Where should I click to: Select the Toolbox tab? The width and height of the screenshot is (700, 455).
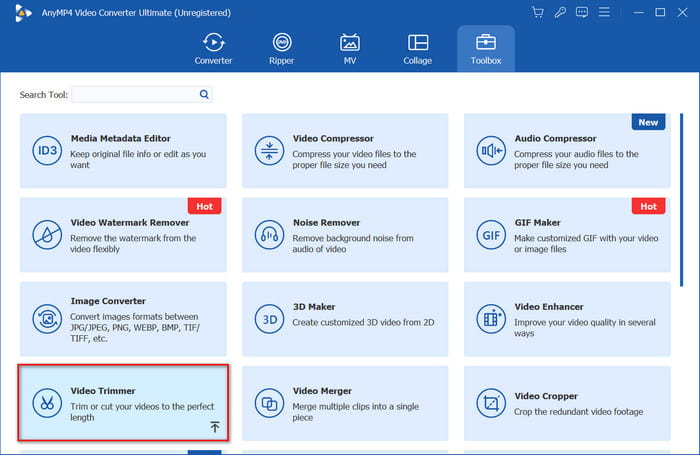[x=486, y=49]
